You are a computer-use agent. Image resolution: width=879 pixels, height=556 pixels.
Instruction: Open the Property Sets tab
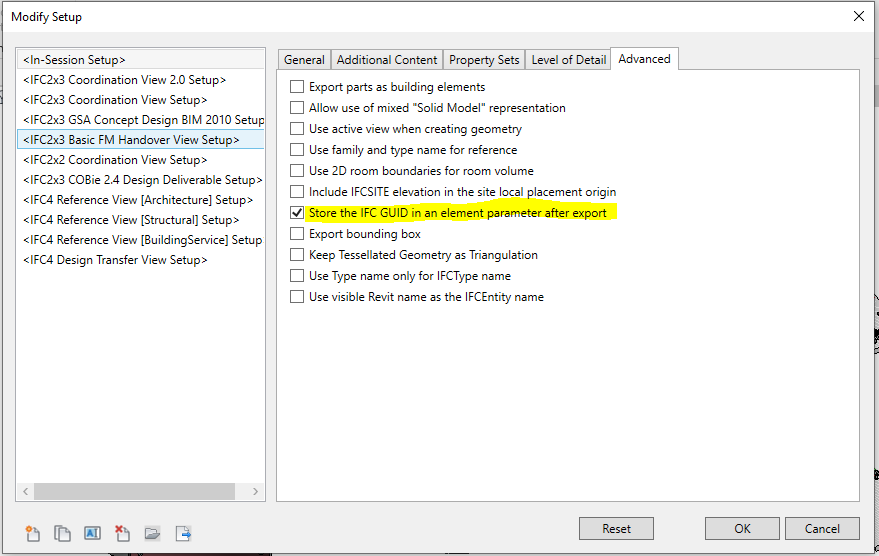pos(484,60)
